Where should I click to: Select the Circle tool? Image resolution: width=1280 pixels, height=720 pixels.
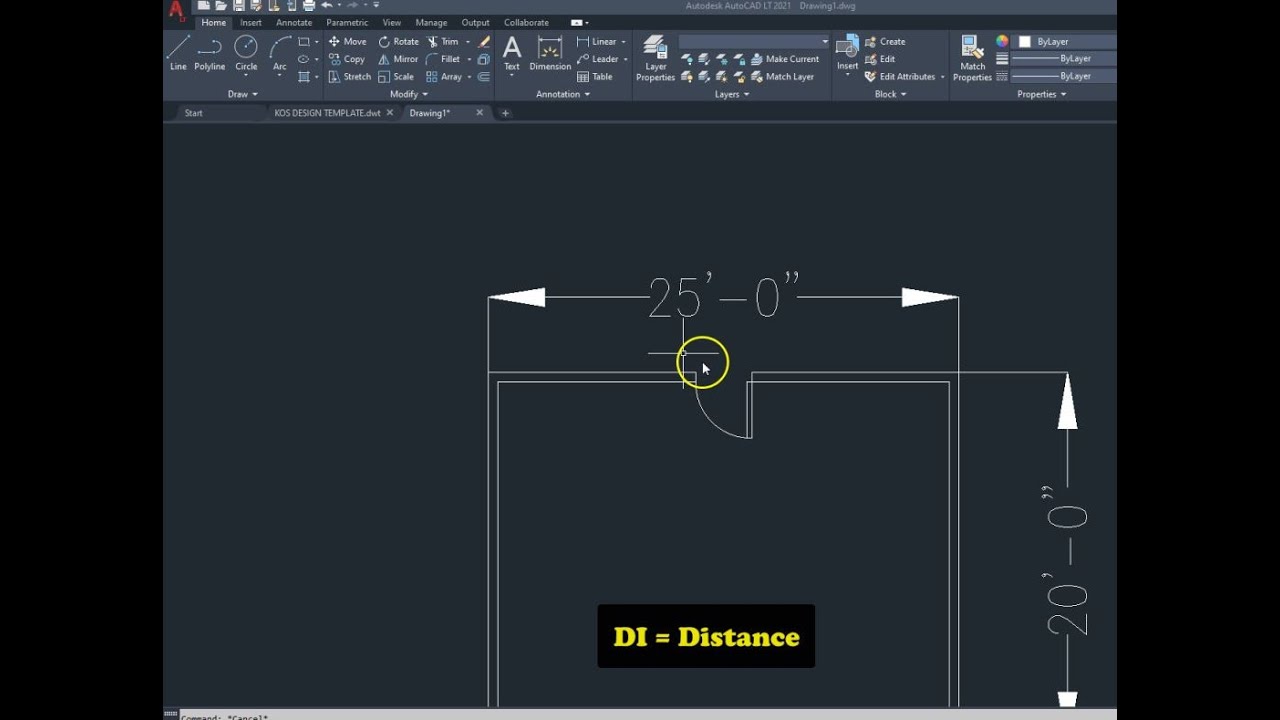pos(246,54)
